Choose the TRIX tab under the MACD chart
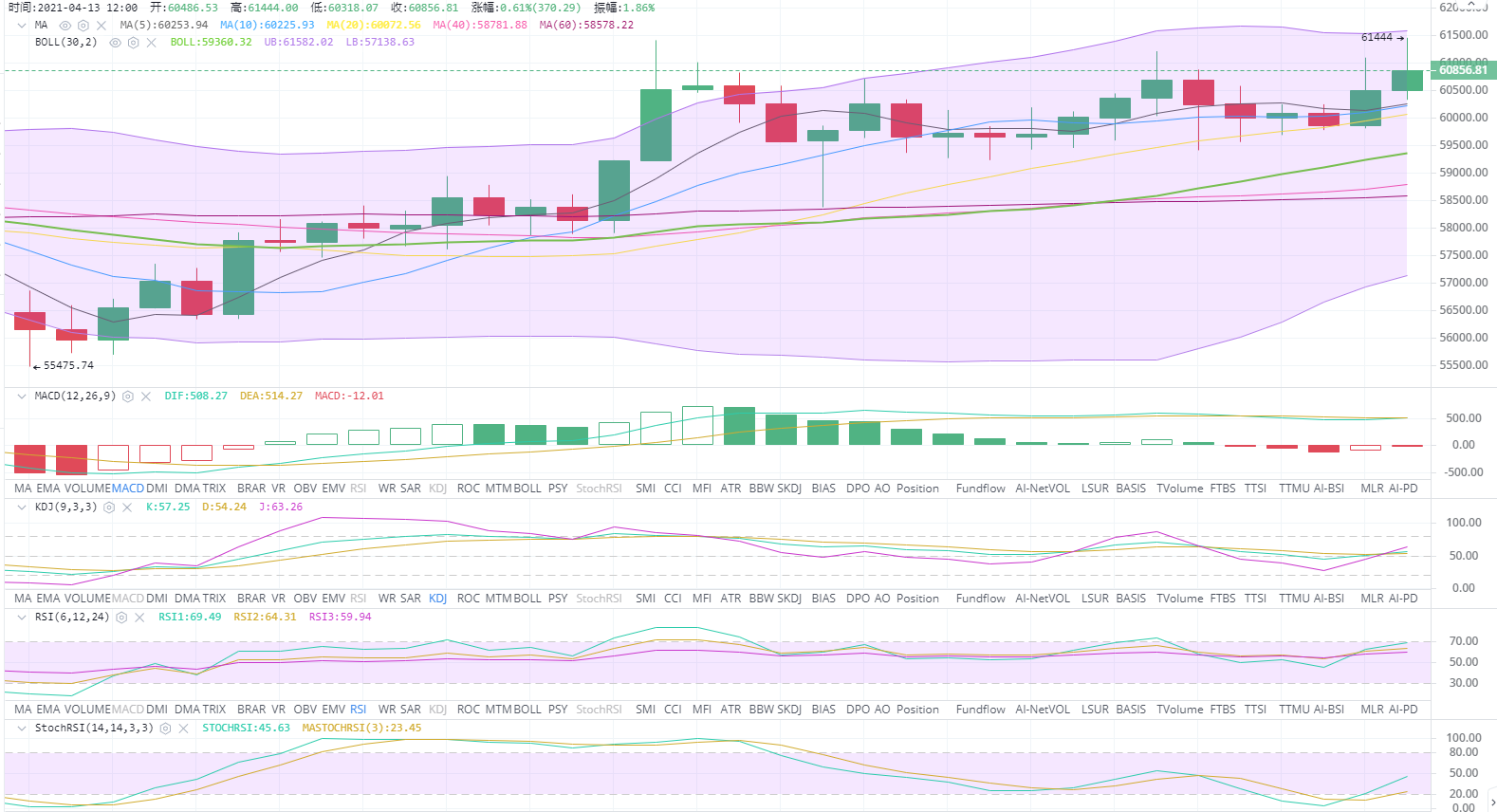Screen dimensions: 1497x812 (x=213, y=489)
